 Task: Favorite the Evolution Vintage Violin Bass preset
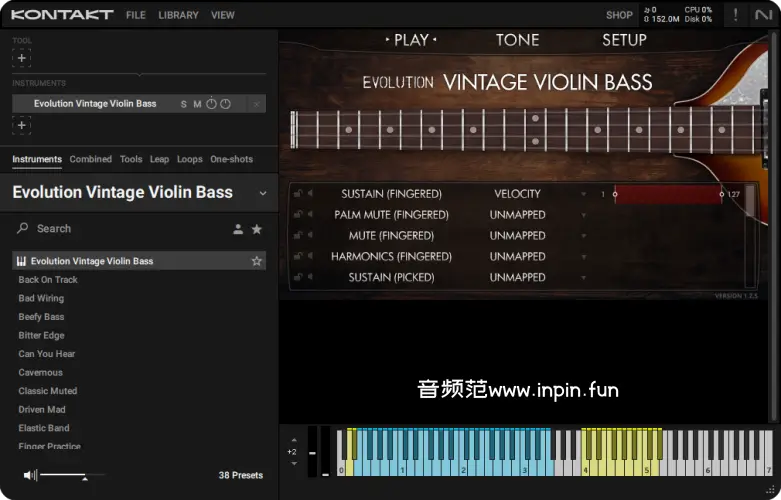click(x=257, y=261)
